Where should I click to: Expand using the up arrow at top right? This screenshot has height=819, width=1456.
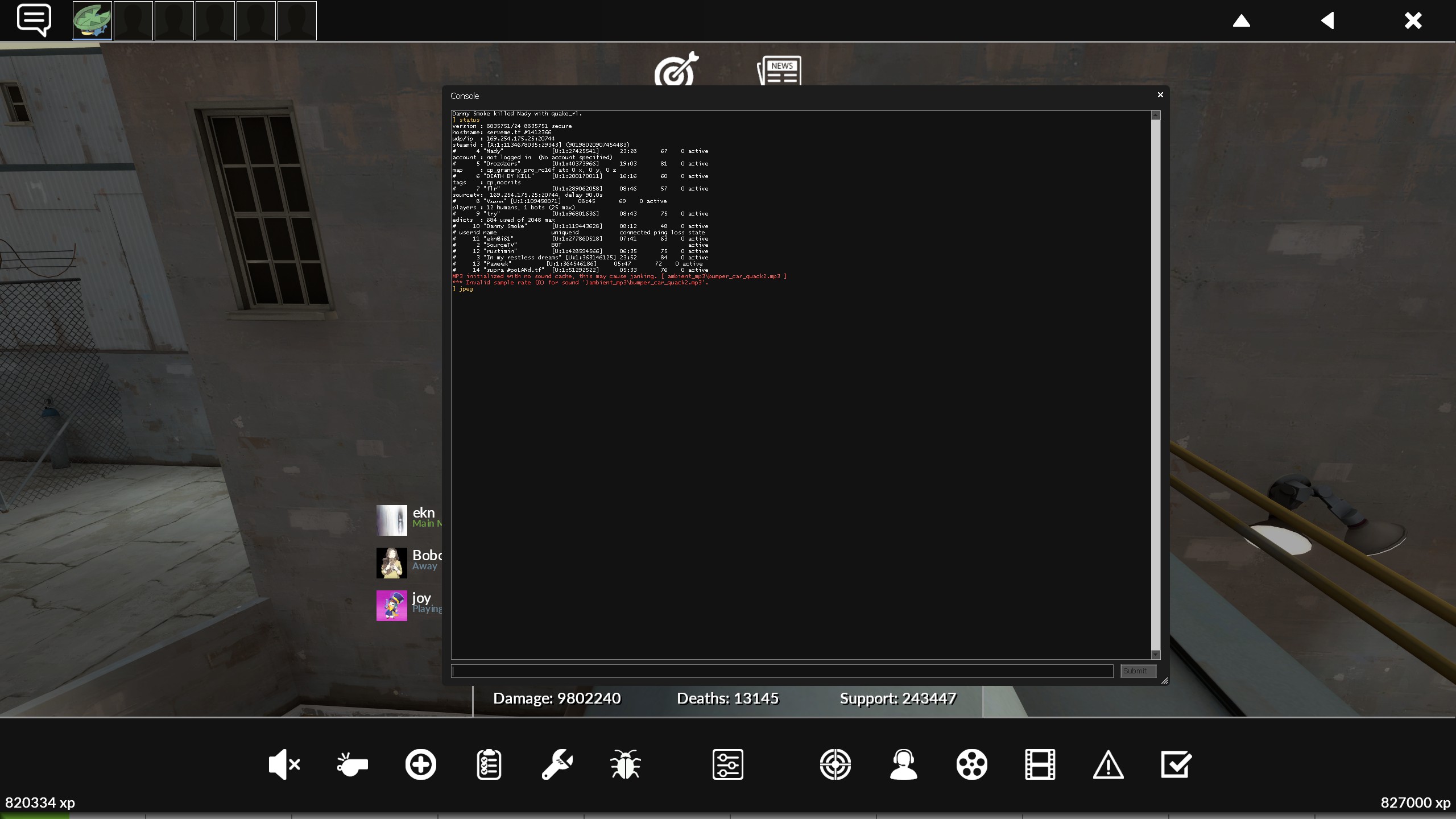click(1241, 21)
